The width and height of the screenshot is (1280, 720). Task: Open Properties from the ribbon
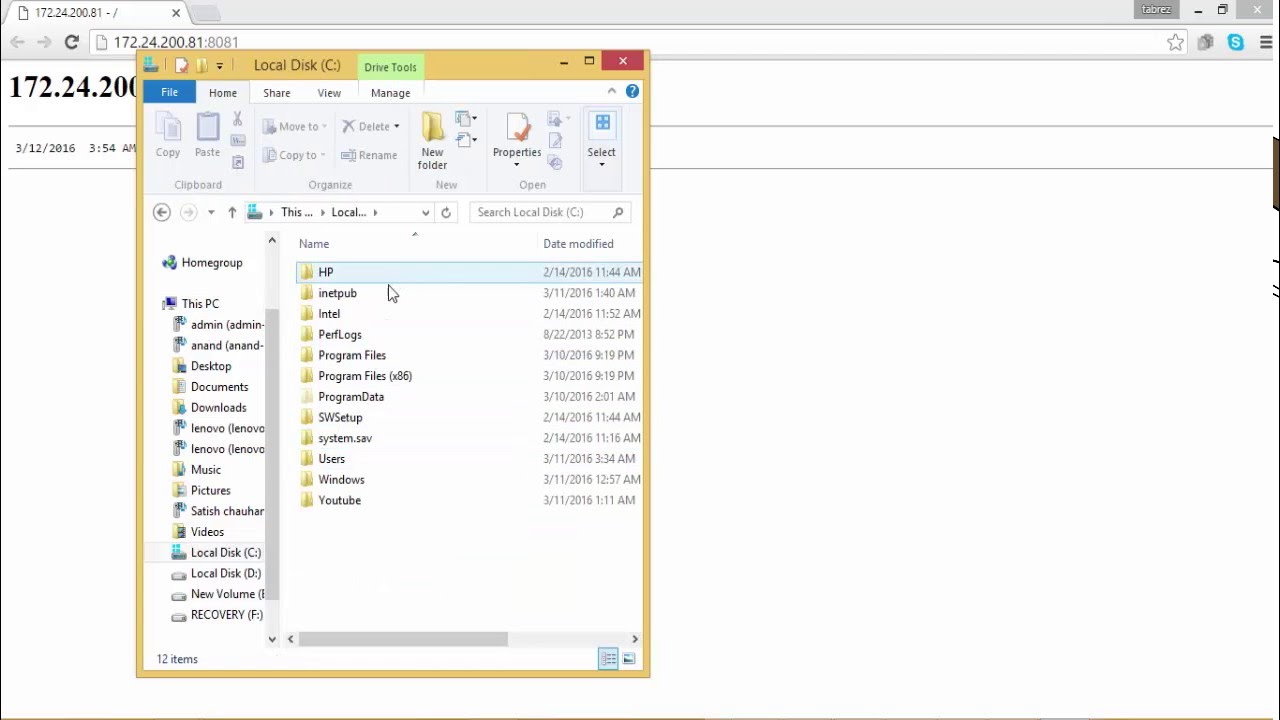pos(517,136)
